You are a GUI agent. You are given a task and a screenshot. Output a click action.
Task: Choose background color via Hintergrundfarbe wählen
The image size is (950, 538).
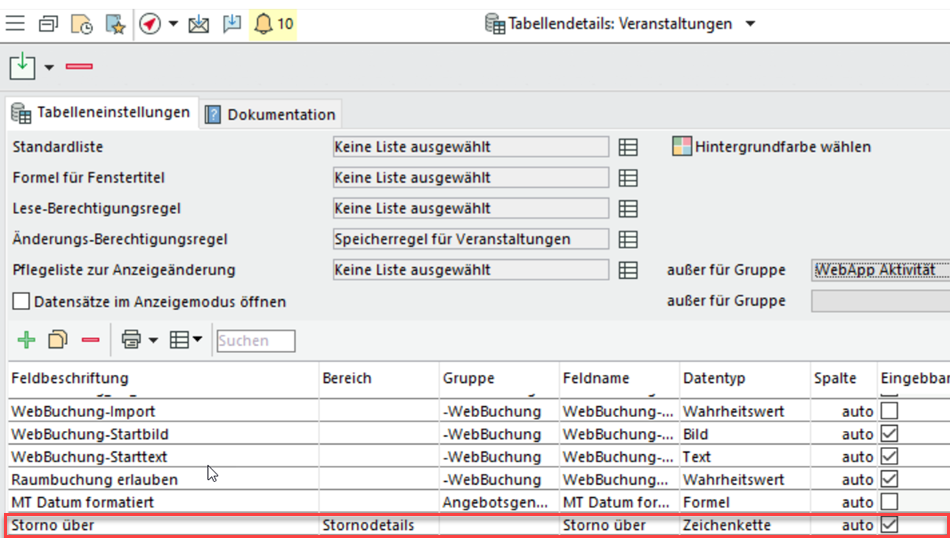tap(771, 147)
